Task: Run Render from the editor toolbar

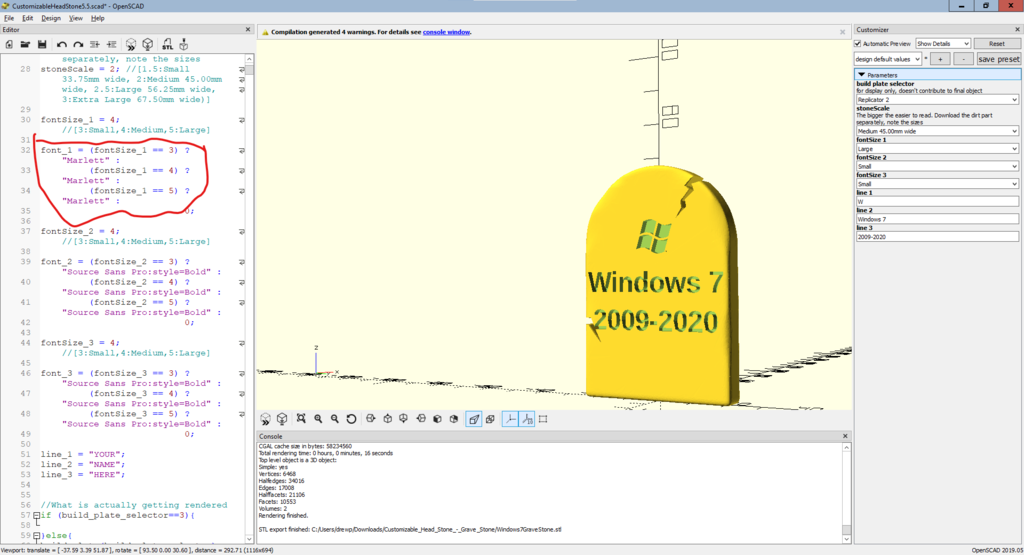Action: click(148, 44)
